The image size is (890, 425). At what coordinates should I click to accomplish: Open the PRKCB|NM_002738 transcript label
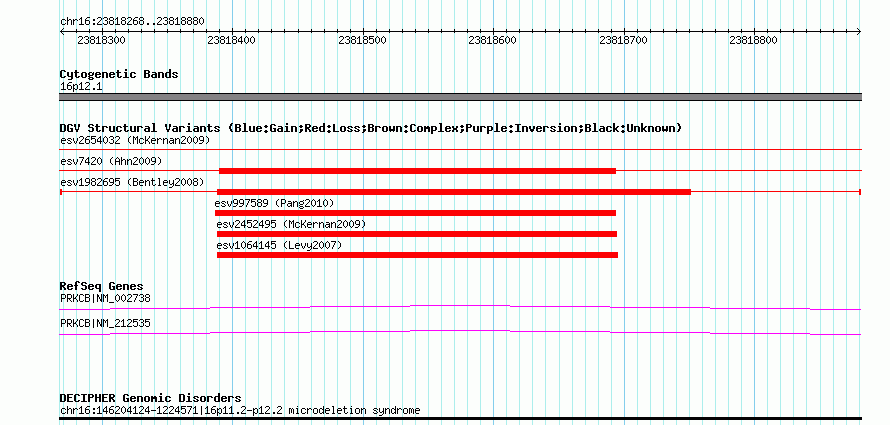coord(105,298)
